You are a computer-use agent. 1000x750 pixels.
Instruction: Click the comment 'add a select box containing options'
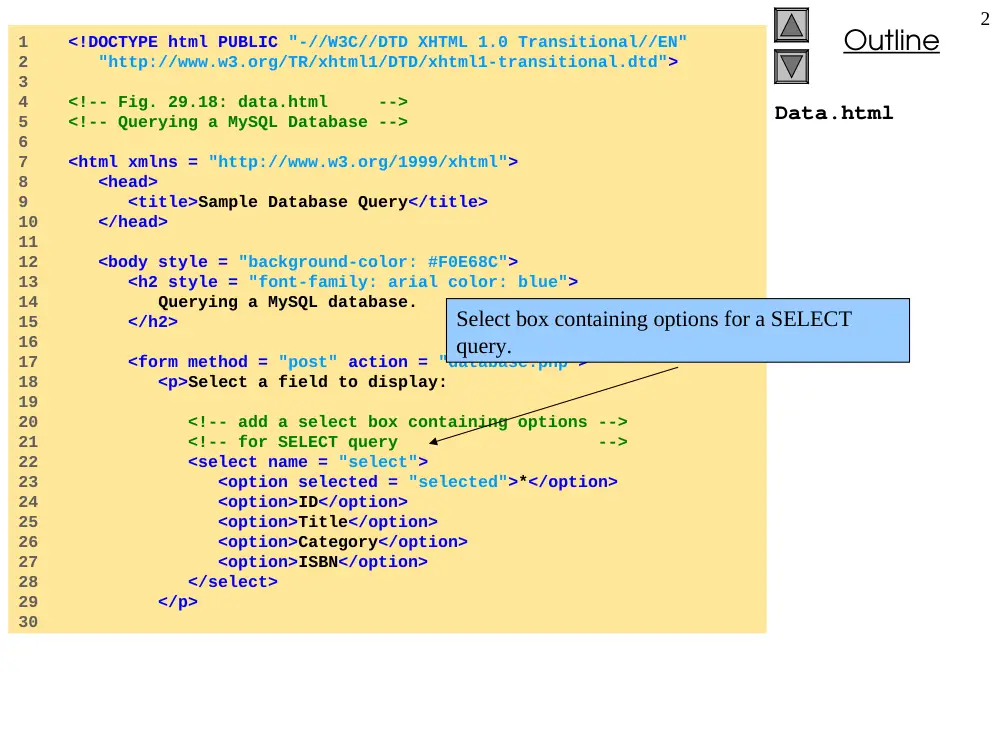tap(408, 422)
